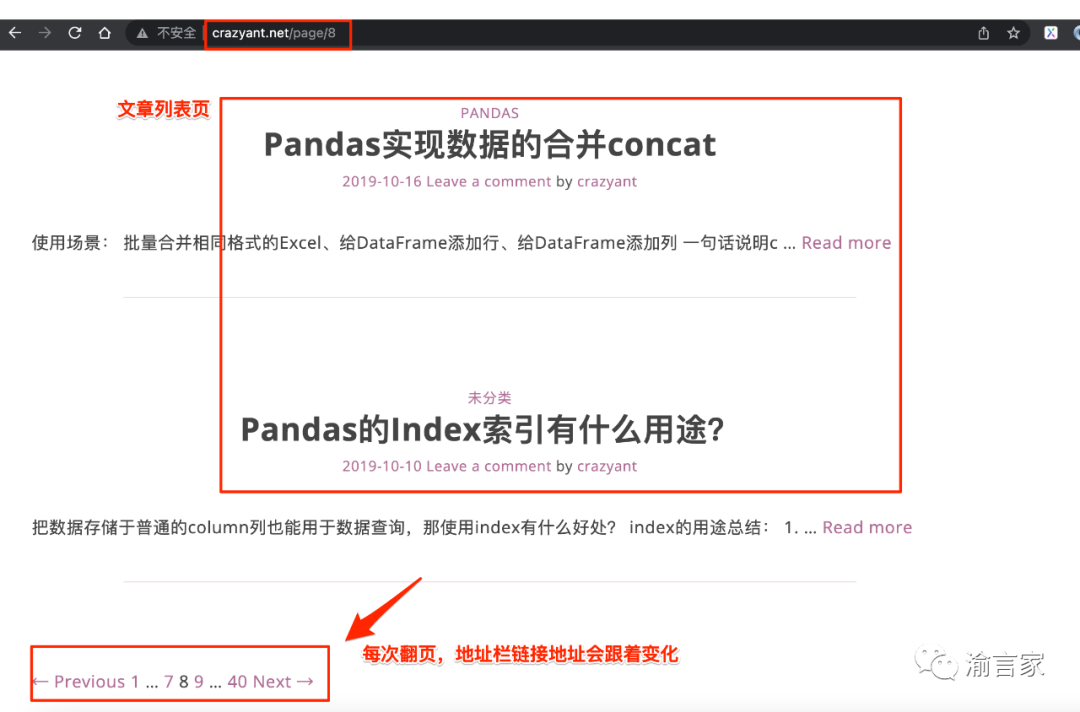Jump to pagination page 9
This screenshot has width=1080, height=712.
(198, 682)
